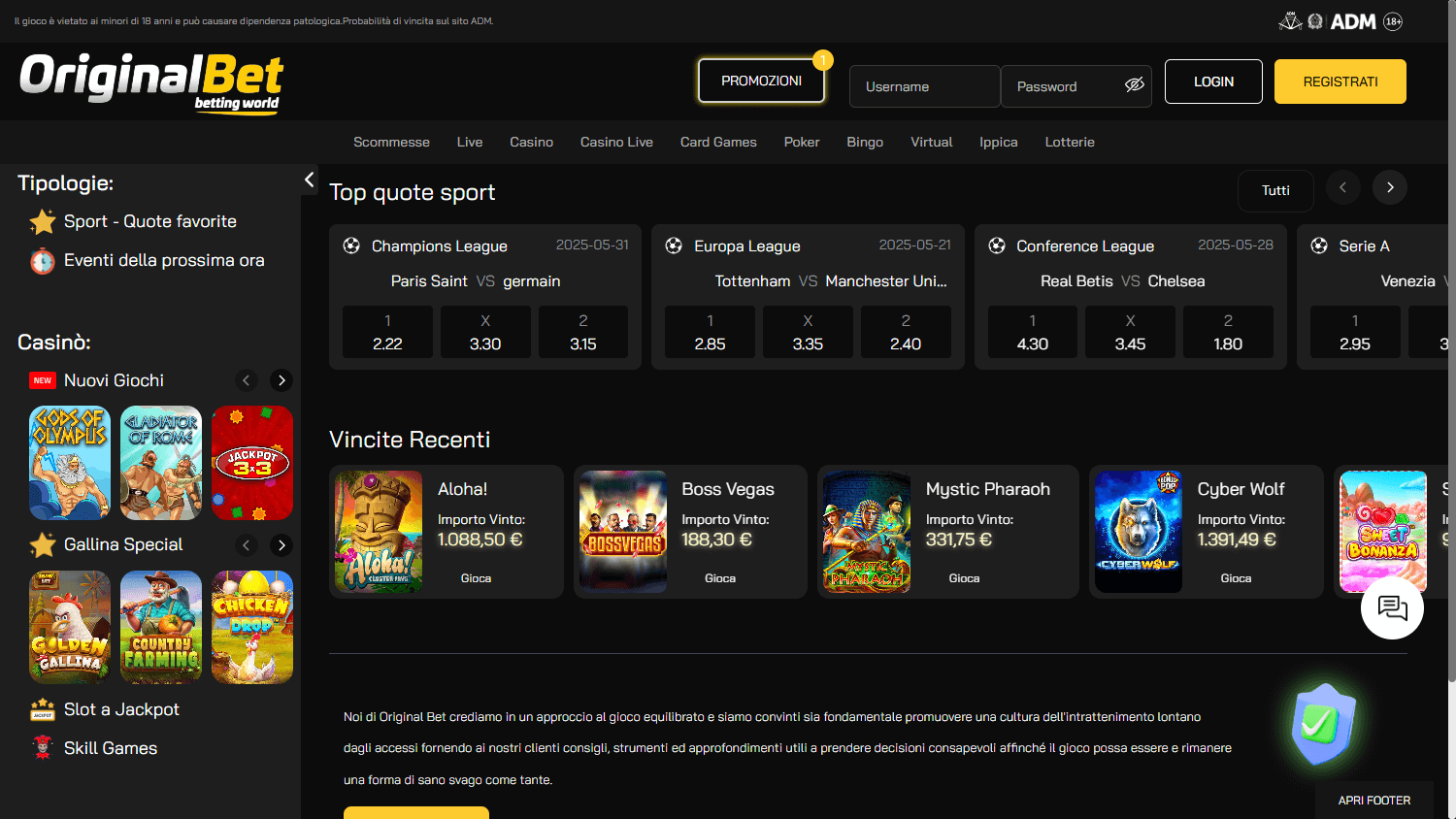Click the yellow REGISTRATI button

pos(1340,82)
